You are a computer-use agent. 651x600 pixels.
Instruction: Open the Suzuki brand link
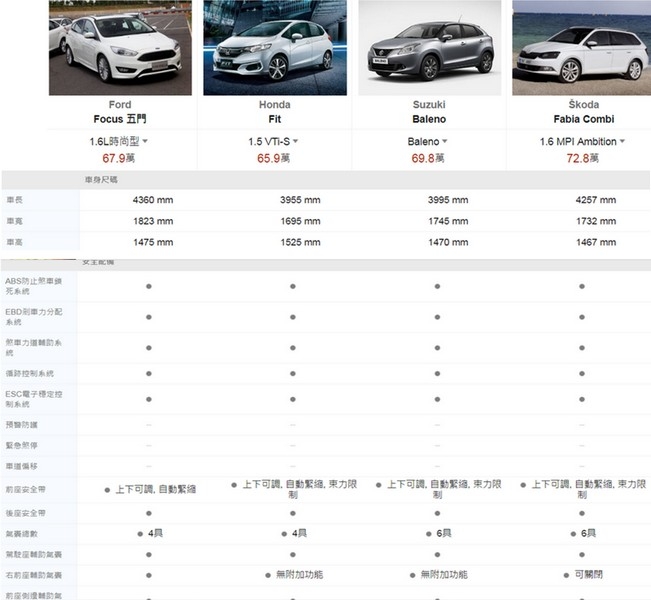tap(429, 105)
